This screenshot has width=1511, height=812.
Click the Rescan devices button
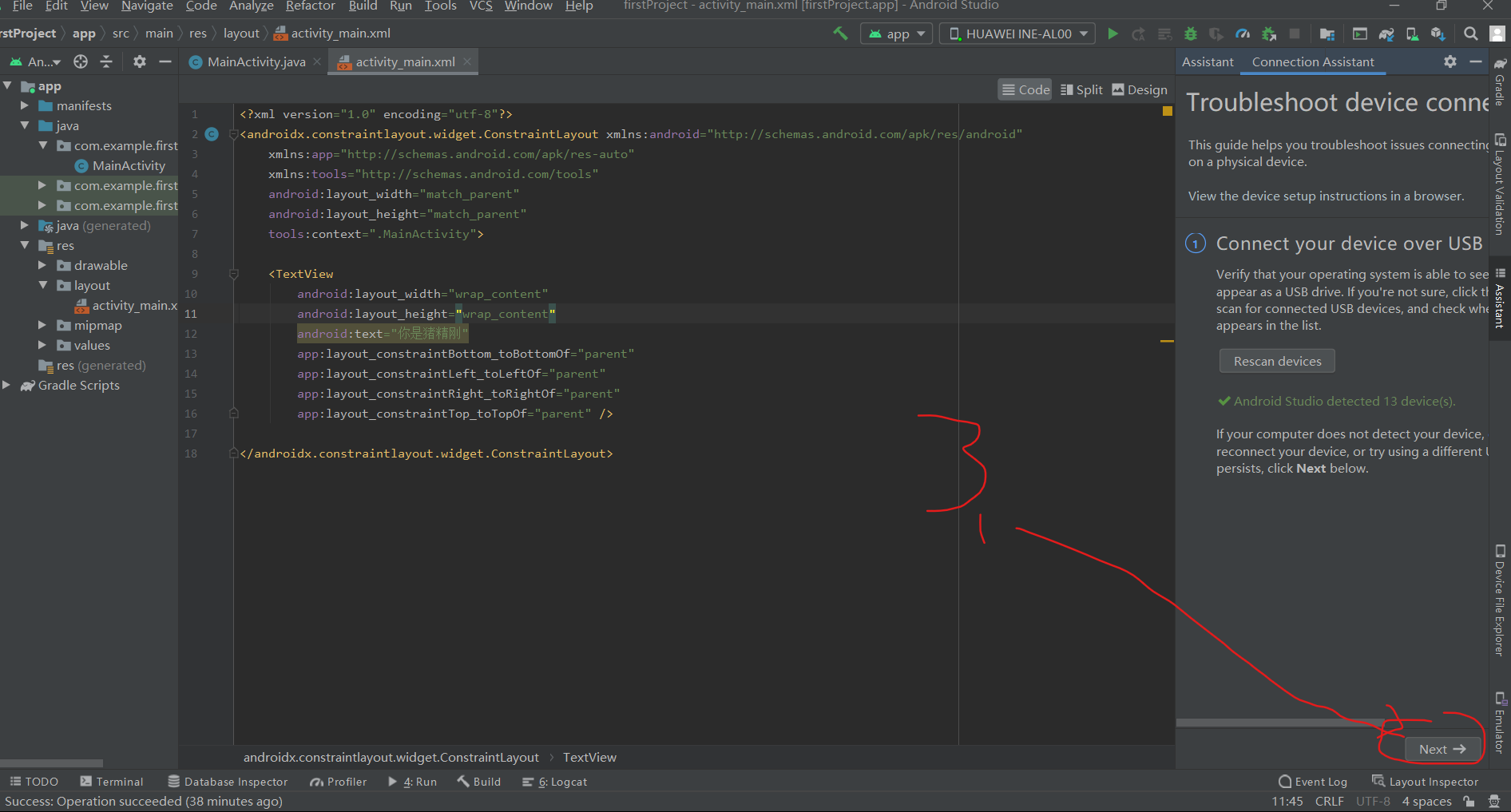tap(1276, 360)
